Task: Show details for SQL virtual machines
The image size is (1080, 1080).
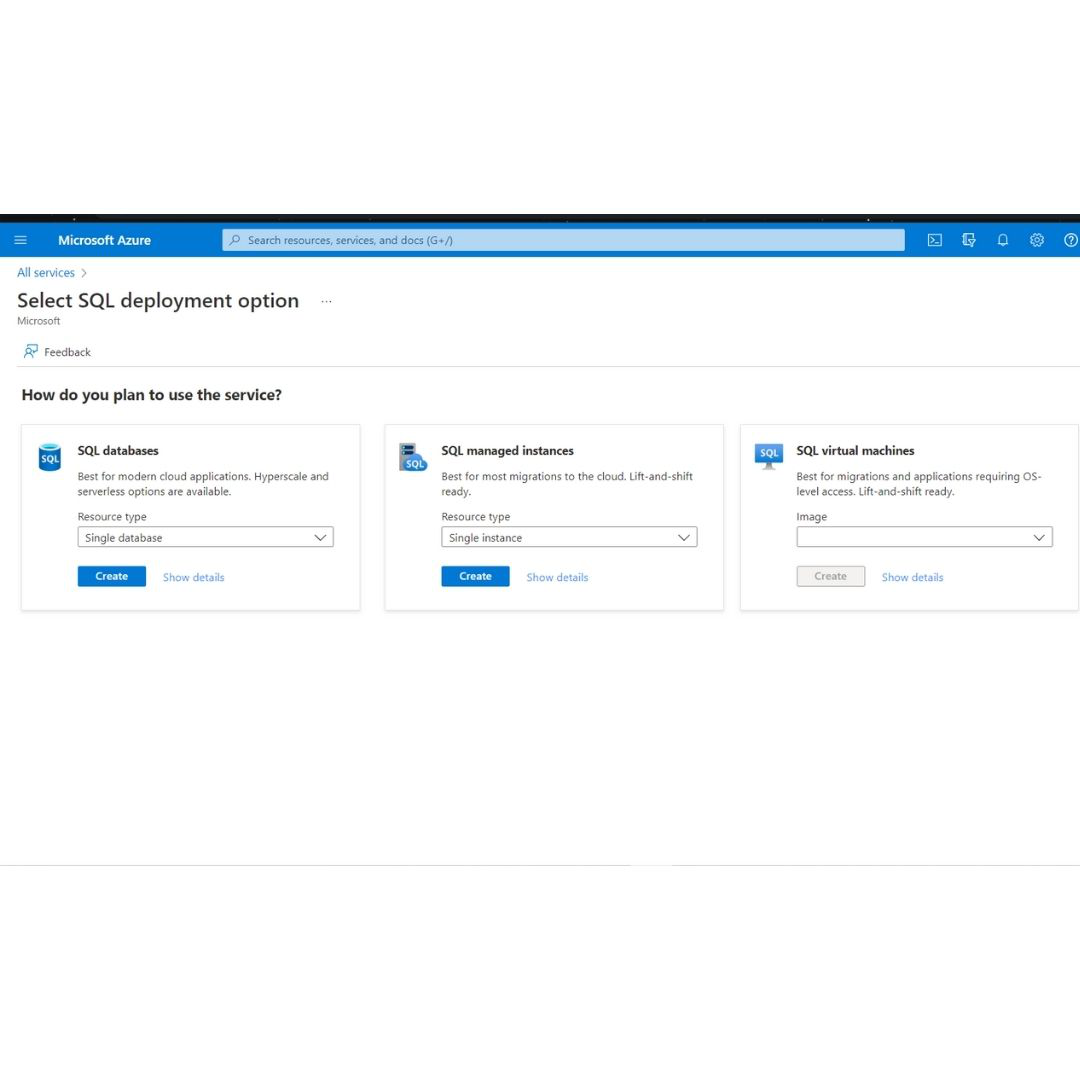Action: tap(913, 577)
